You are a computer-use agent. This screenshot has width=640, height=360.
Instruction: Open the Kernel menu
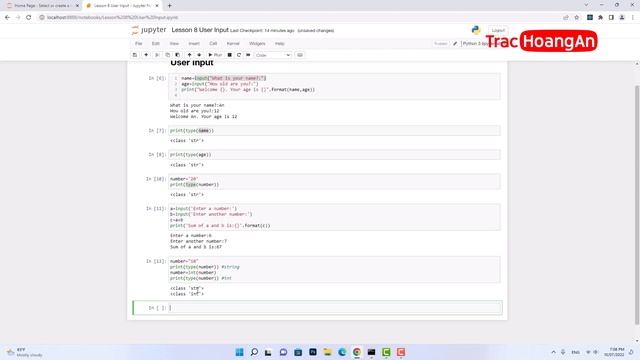tap(233, 43)
